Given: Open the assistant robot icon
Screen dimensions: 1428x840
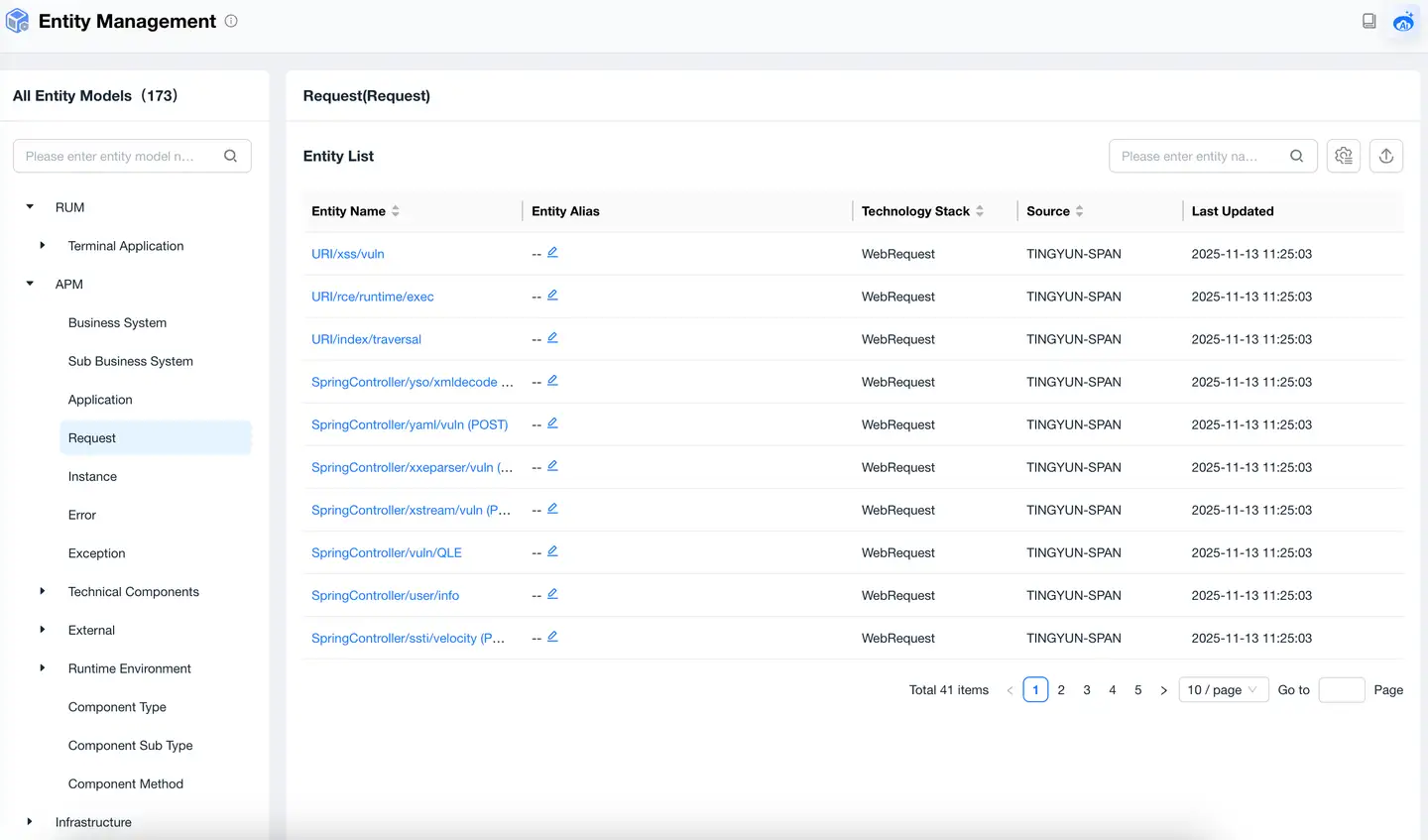Looking at the screenshot, I should (1403, 22).
